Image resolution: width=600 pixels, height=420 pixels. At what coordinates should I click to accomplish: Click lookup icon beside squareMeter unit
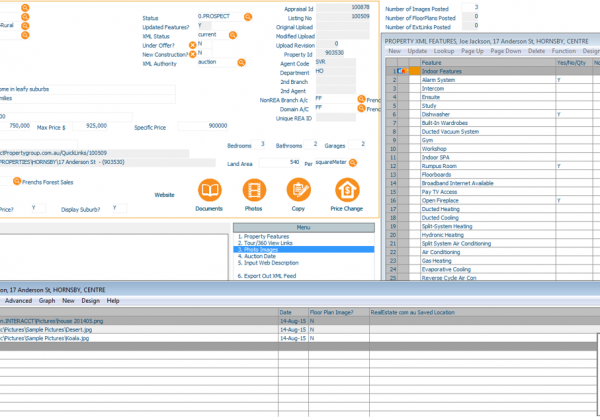click(x=353, y=163)
